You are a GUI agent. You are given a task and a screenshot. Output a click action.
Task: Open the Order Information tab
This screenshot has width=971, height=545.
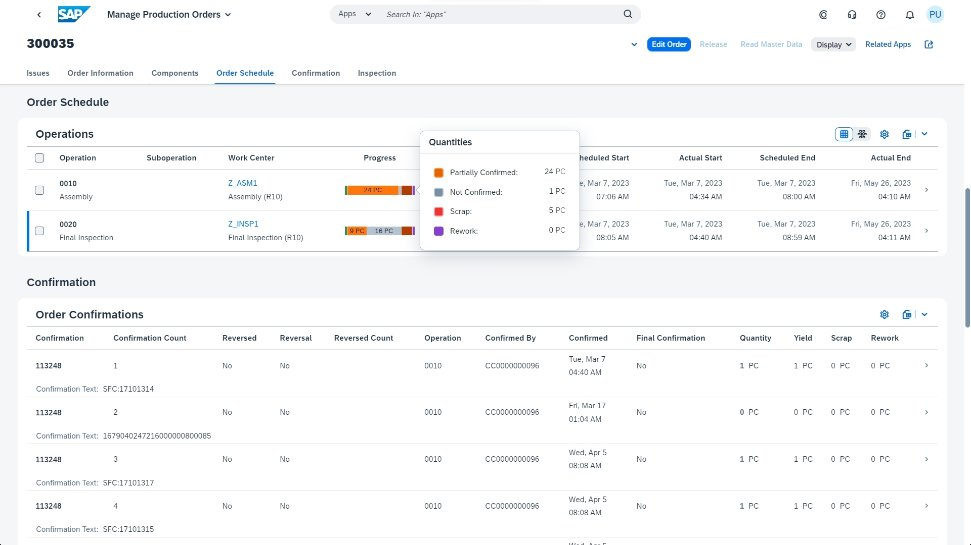[x=100, y=73]
